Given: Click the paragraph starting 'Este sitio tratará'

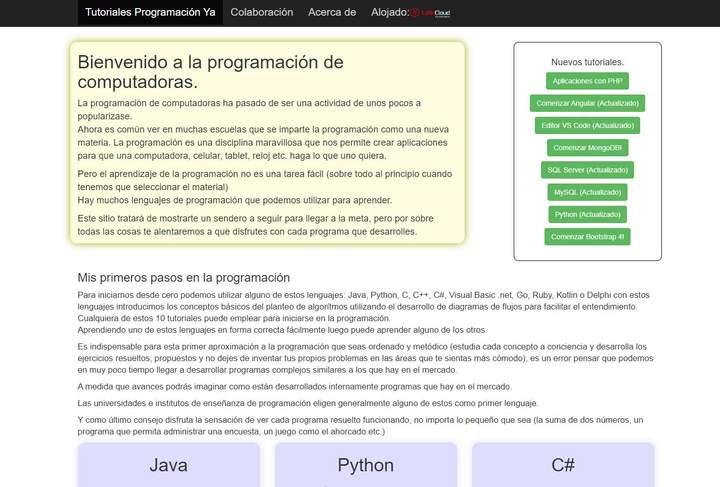Looking at the screenshot, I should pyautogui.click(x=255, y=225).
